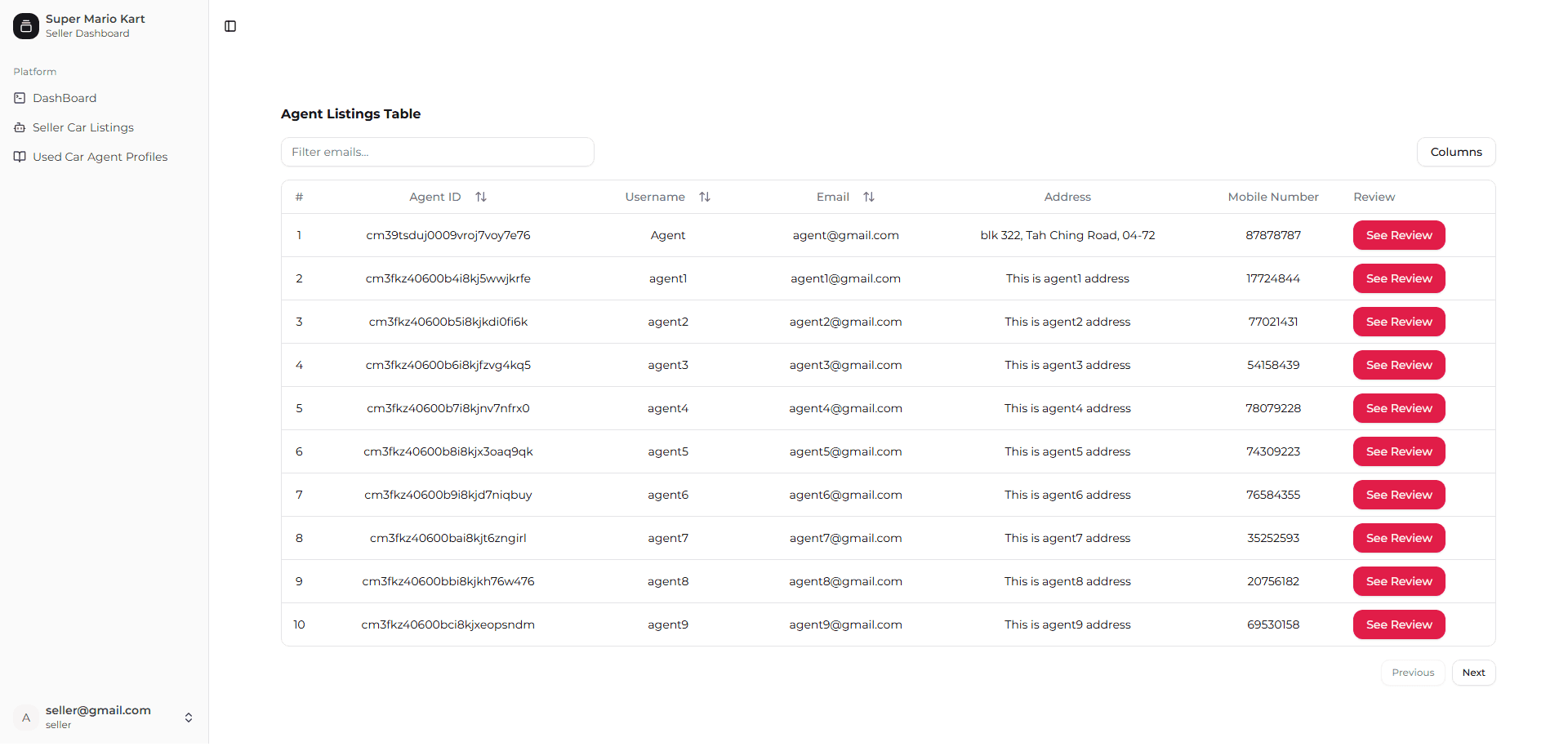Screen dimensions: 1568x751
Task: Click the Super Mario Kart logo icon
Action: click(x=26, y=26)
